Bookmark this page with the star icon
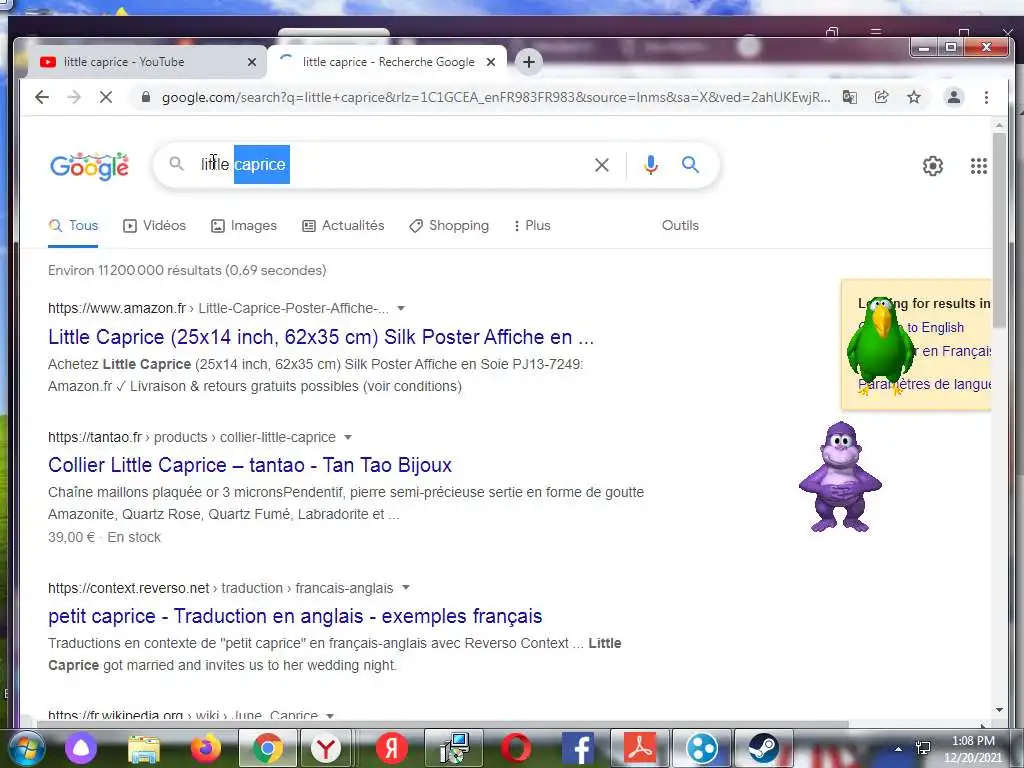Screen dimensions: 1024x768 [914, 97]
